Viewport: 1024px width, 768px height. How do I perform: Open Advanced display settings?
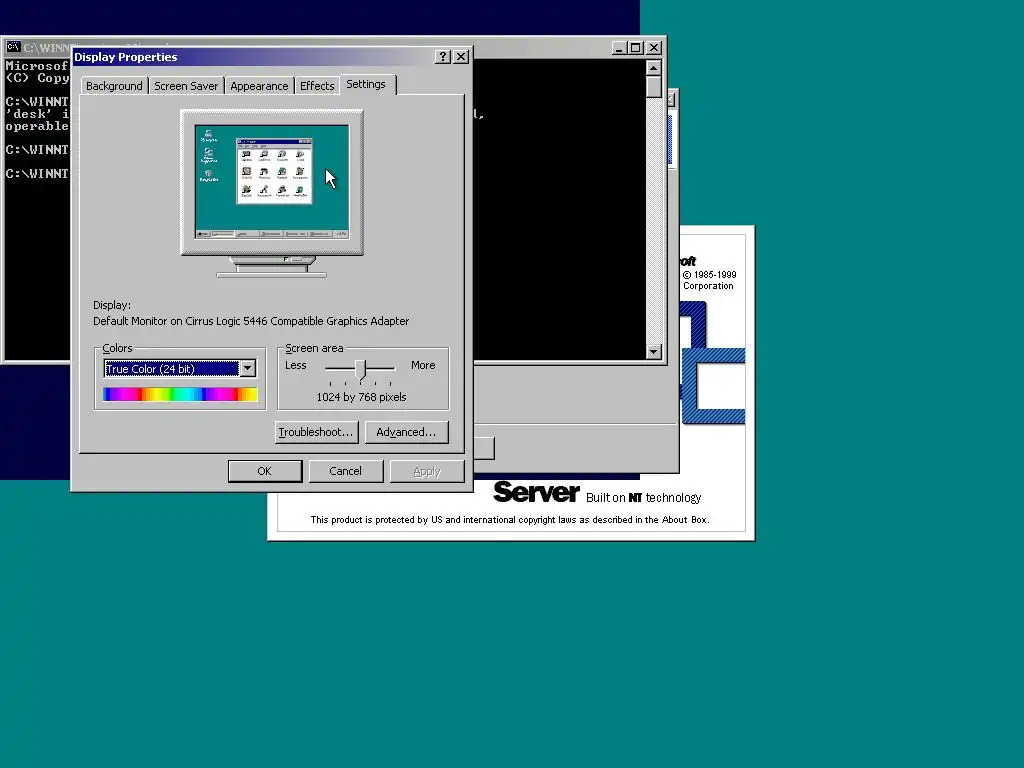pyautogui.click(x=406, y=432)
